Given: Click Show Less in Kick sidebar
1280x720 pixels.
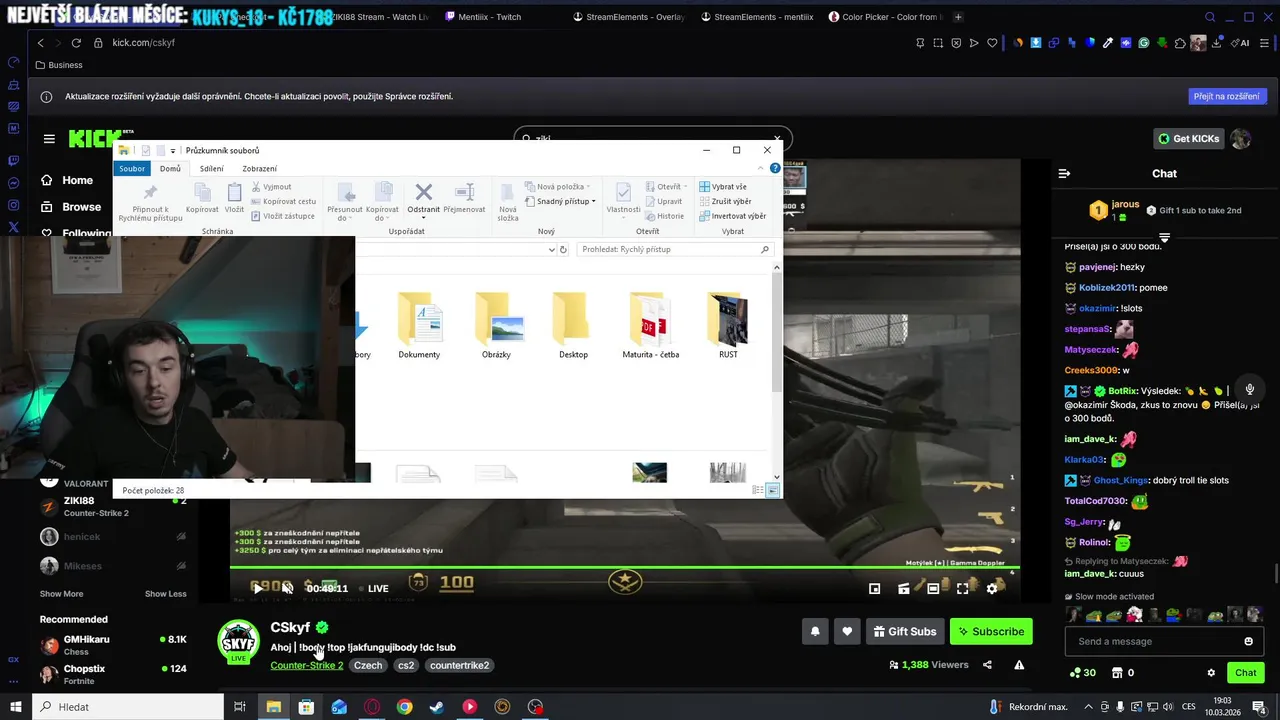Looking at the screenshot, I should click(165, 594).
